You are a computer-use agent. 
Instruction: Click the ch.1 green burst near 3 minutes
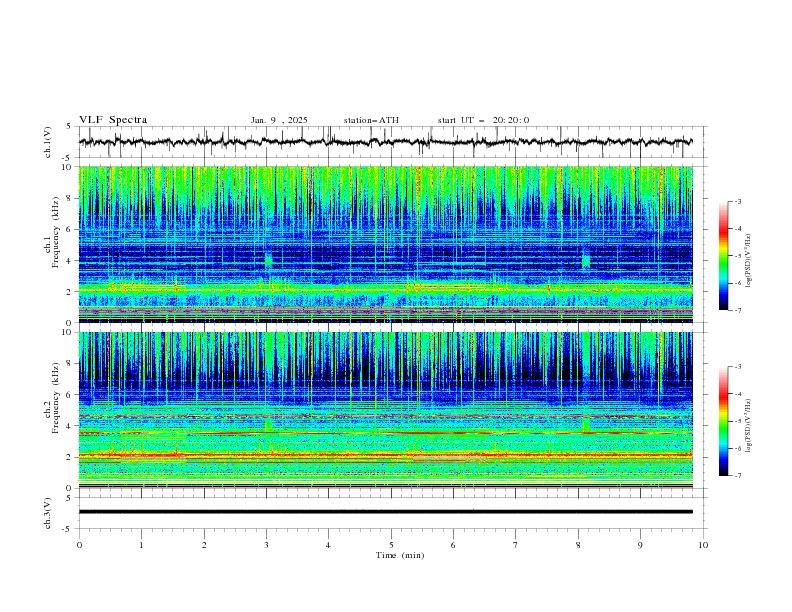268,261
